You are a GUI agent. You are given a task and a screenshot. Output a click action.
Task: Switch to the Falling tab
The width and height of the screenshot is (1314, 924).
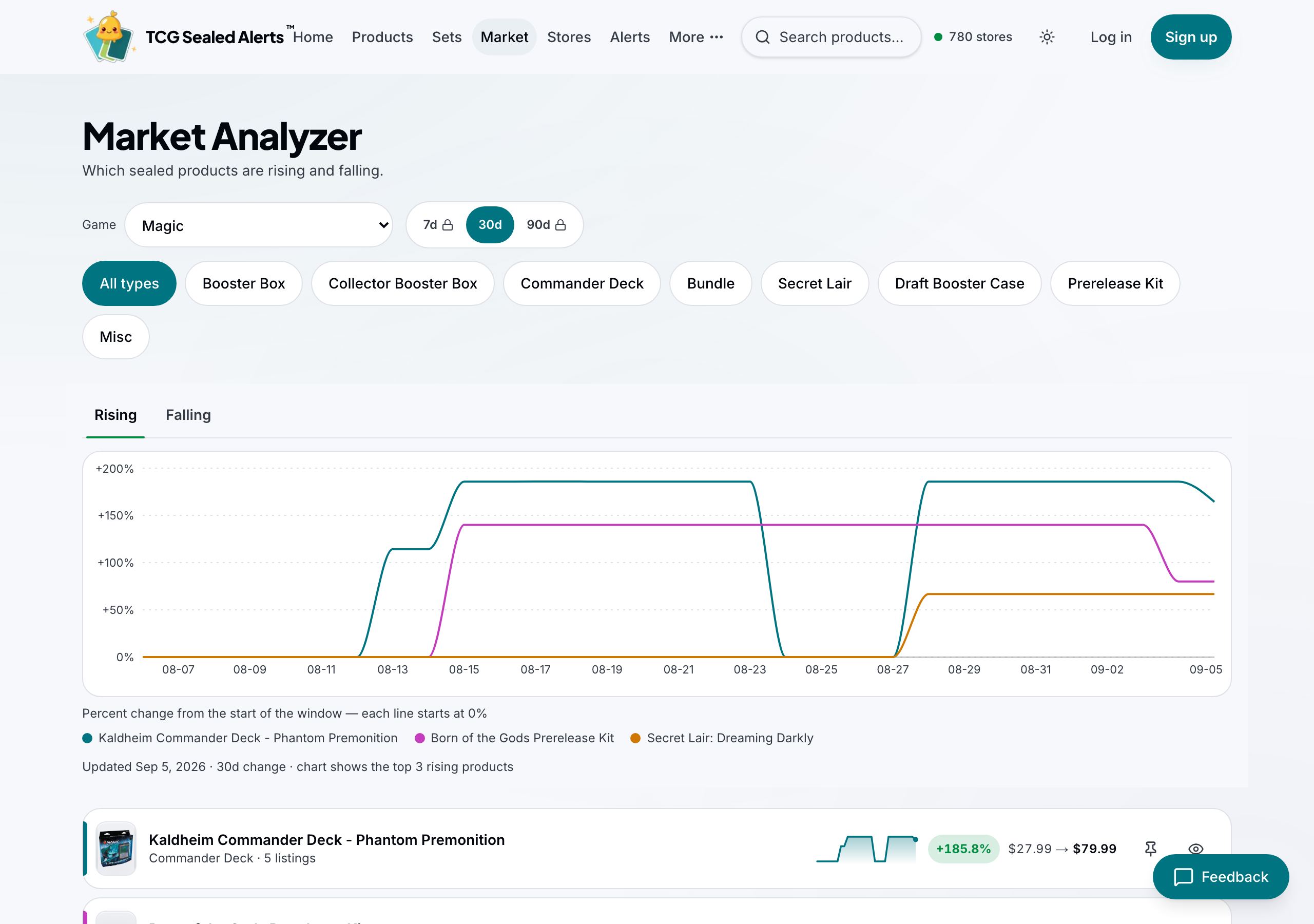tap(188, 415)
